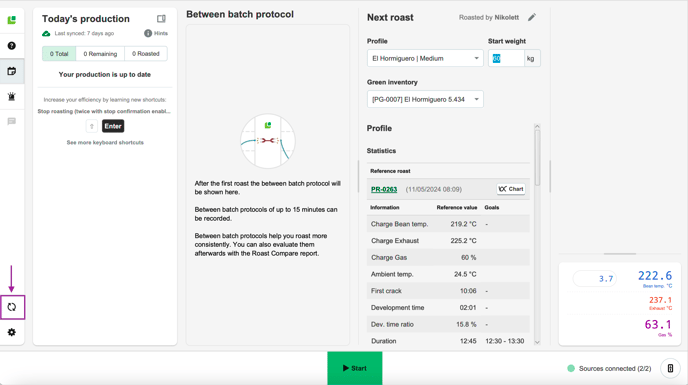Toggle the production panel layout icon

click(161, 18)
